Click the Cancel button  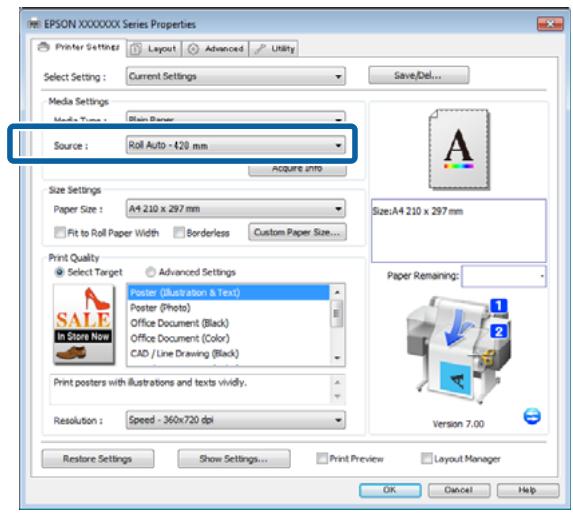[459, 490]
